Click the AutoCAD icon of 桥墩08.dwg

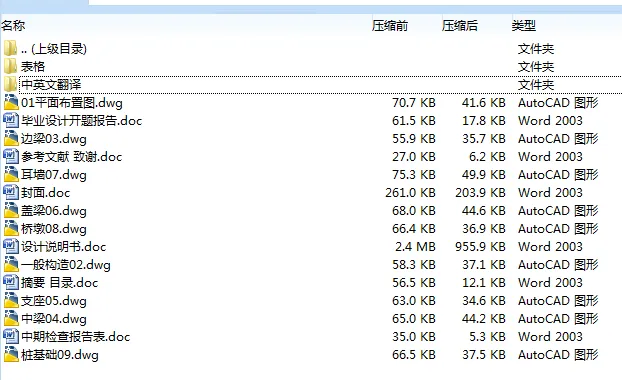point(11,228)
